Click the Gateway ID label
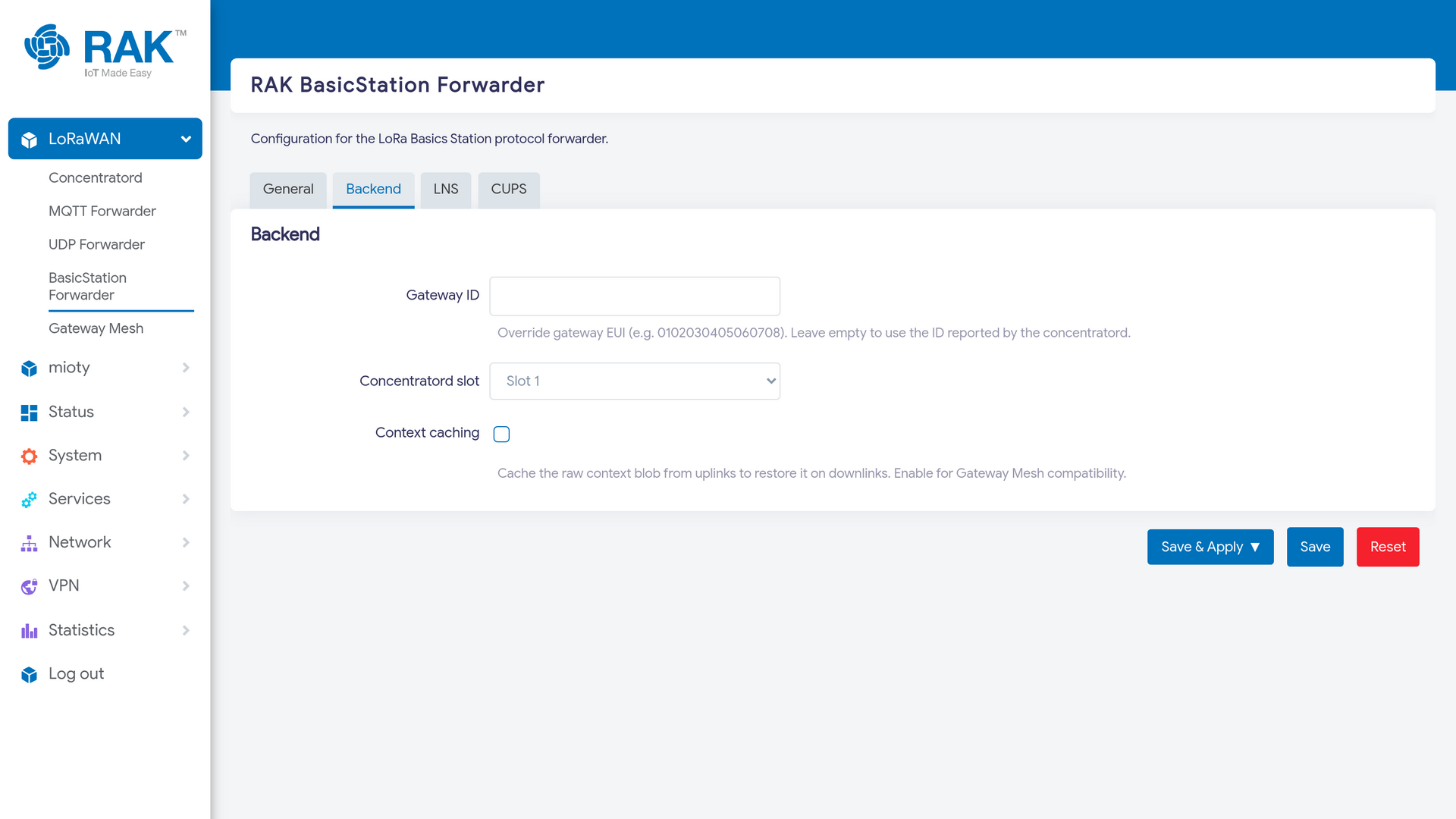Screen dimensions: 1456x819 (442, 295)
